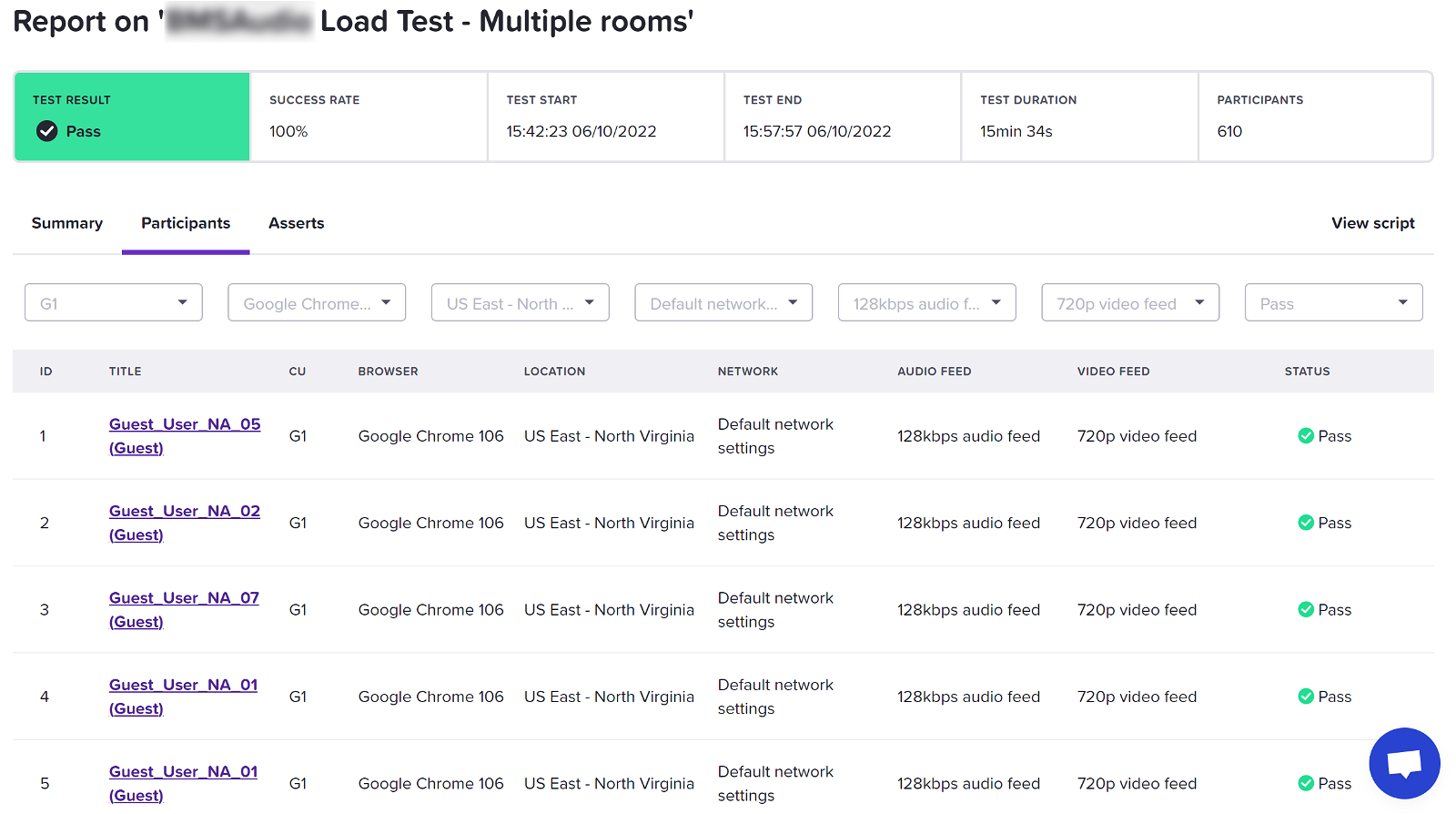Open Guest_User_NA_05 participant link
The image size is (1456, 814).
tap(185, 424)
